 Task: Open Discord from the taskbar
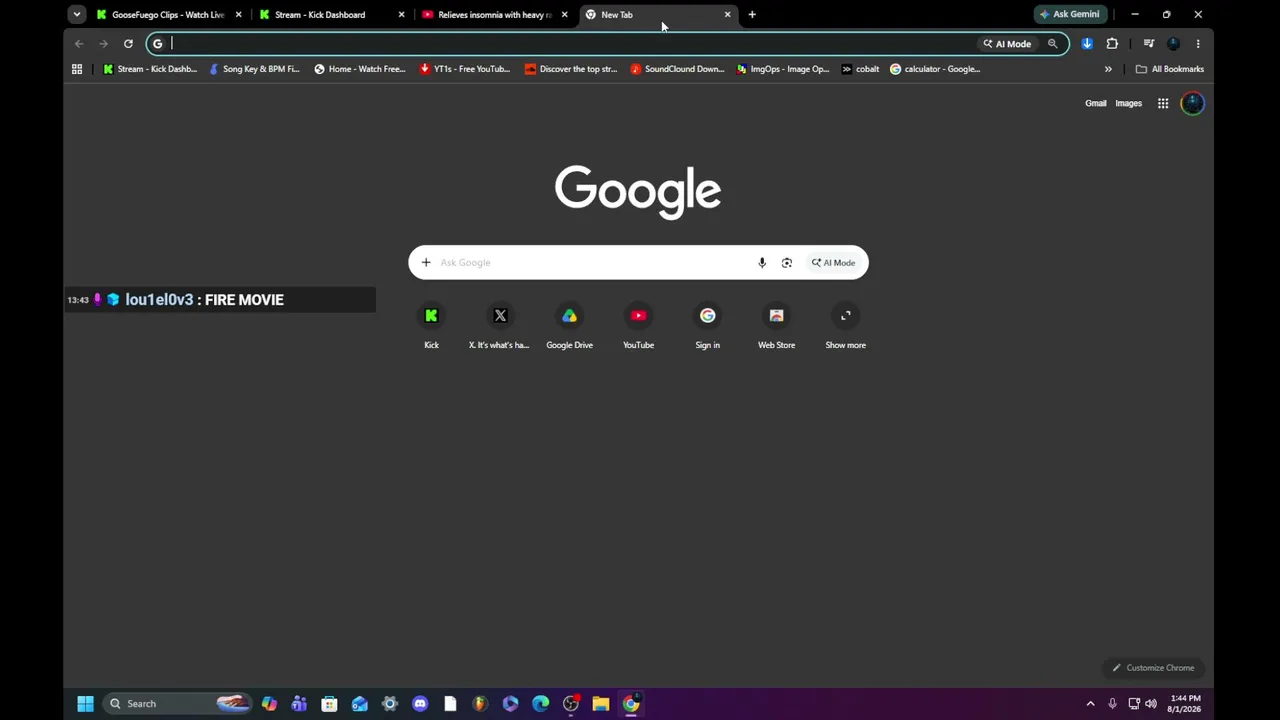tap(420, 704)
